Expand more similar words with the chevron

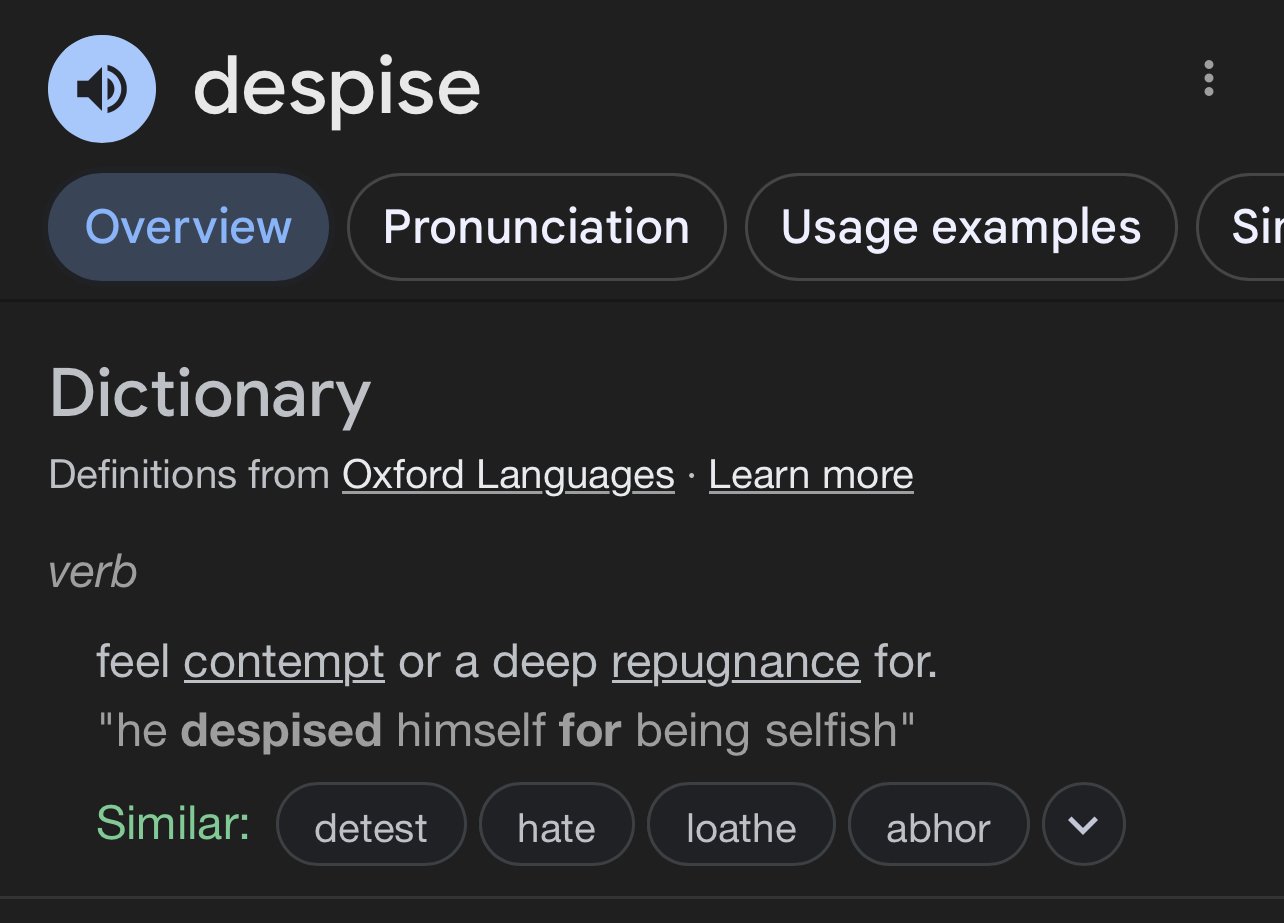click(1084, 825)
